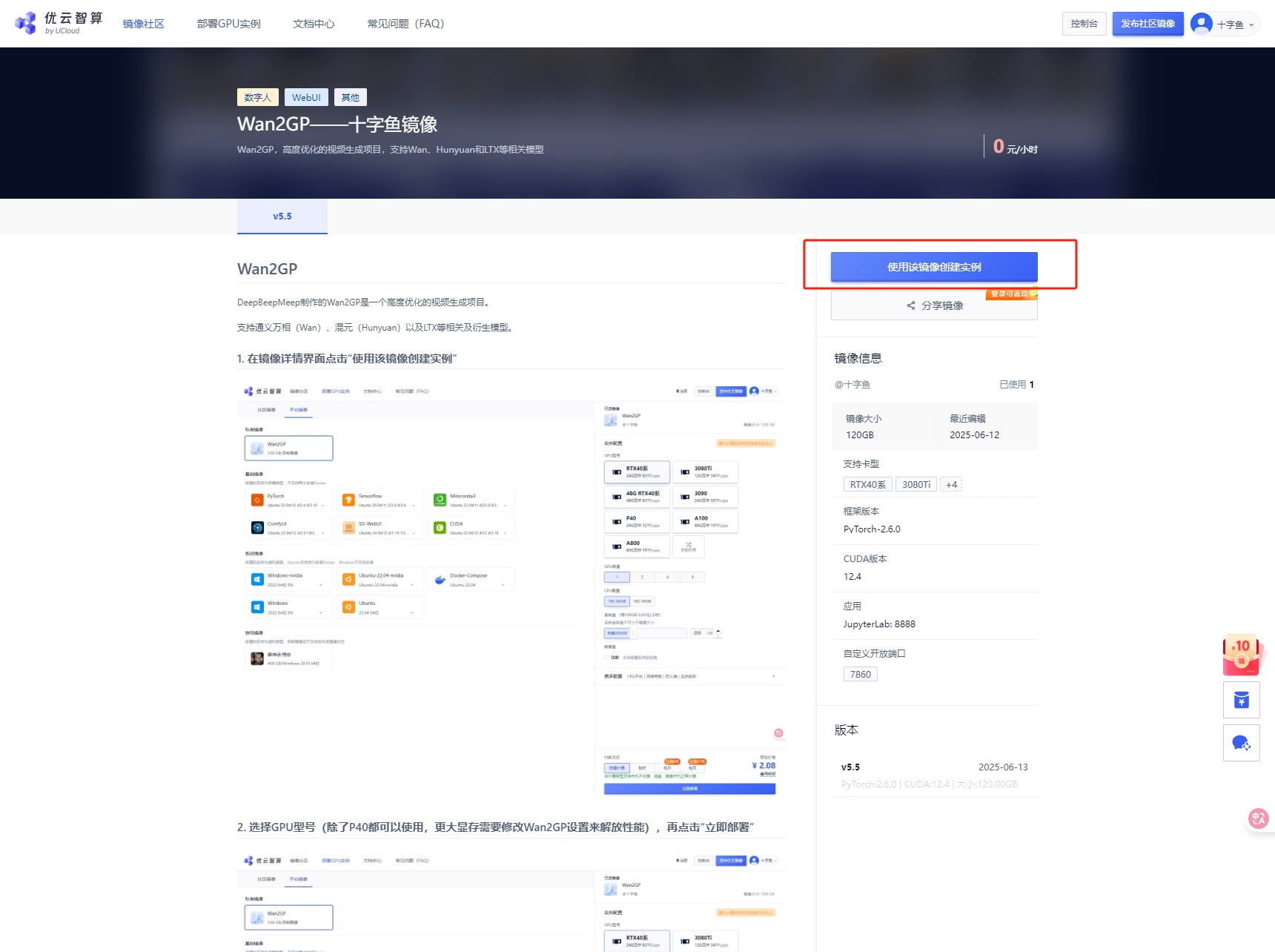
Task: Expand the 十字鱼 account dropdown arrow
Action: click(x=1251, y=24)
